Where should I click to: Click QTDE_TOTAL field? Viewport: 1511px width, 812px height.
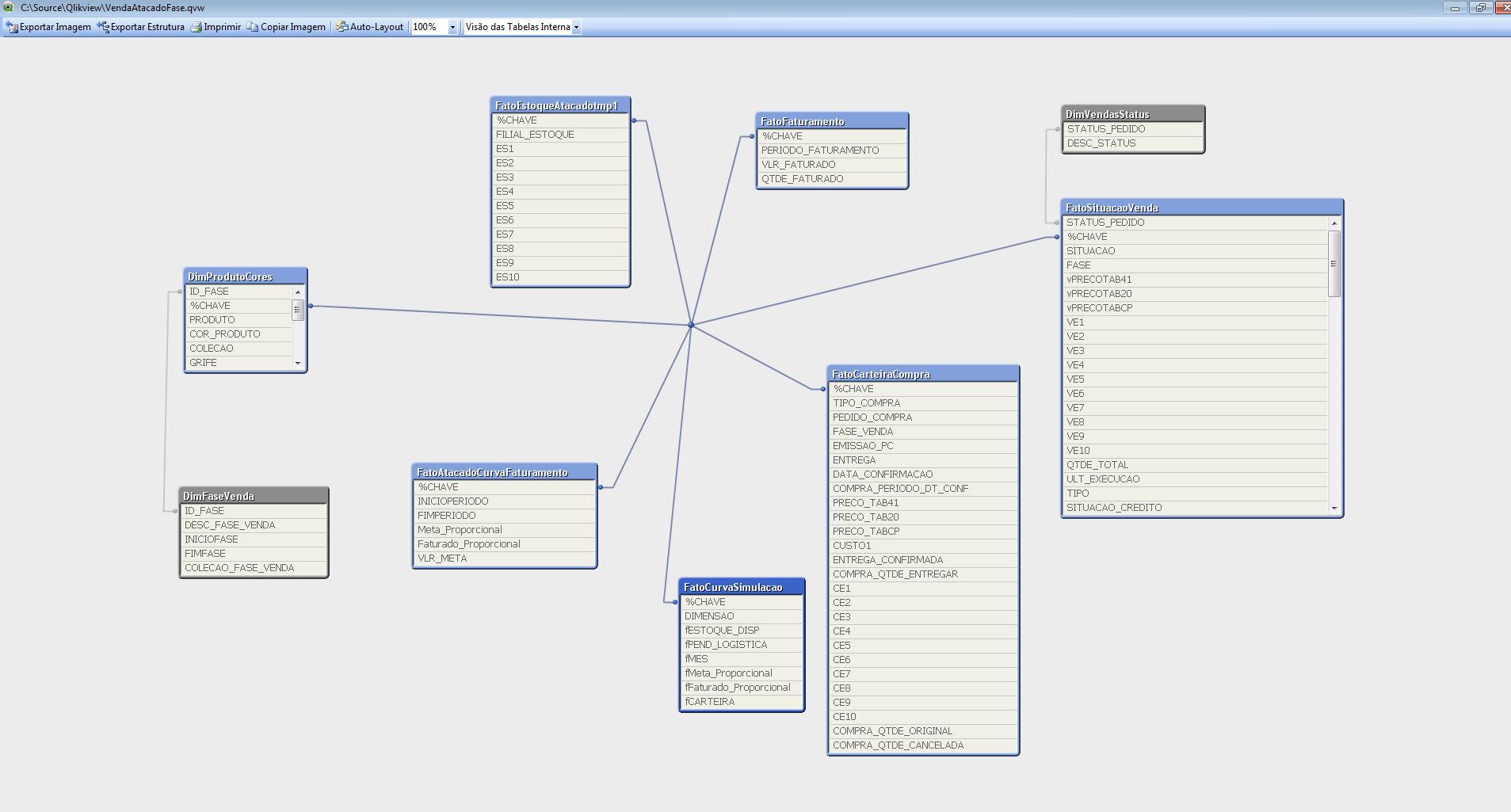[1195, 465]
